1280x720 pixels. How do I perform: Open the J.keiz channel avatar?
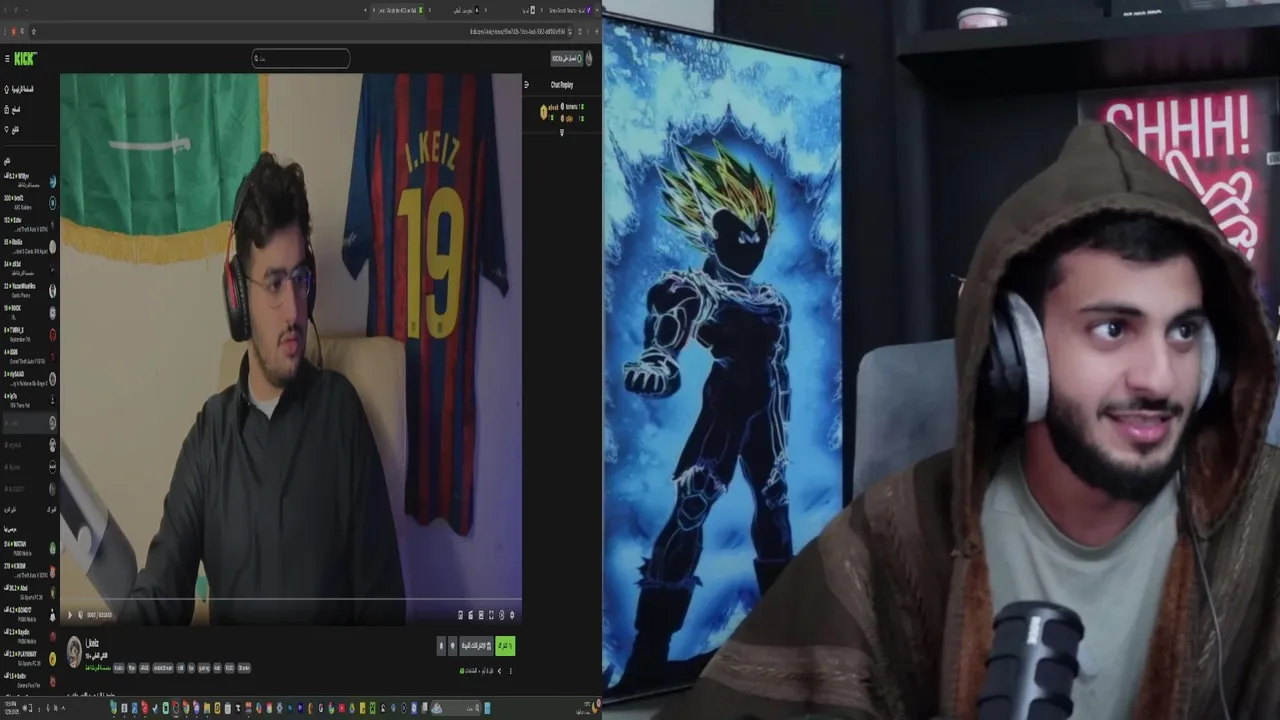74,650
